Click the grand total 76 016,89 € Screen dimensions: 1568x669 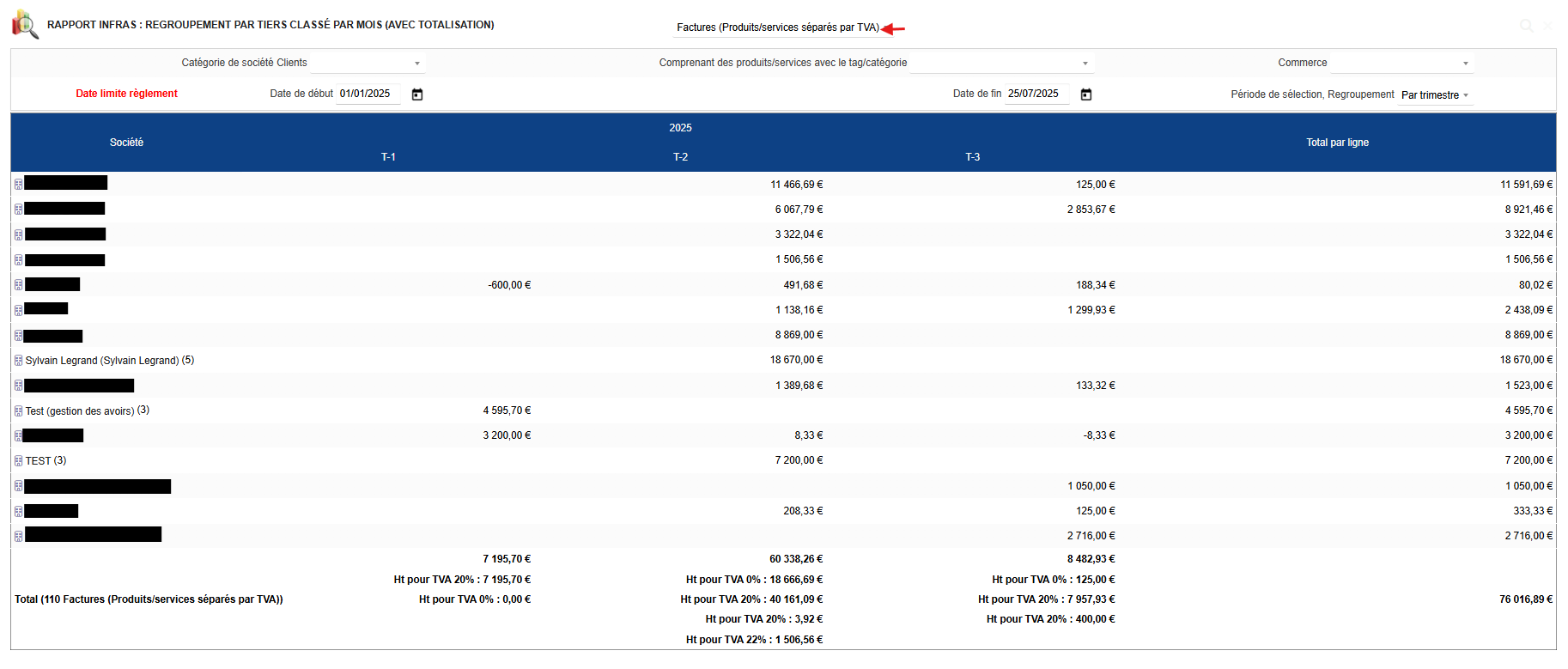(x=1526, y=599)
